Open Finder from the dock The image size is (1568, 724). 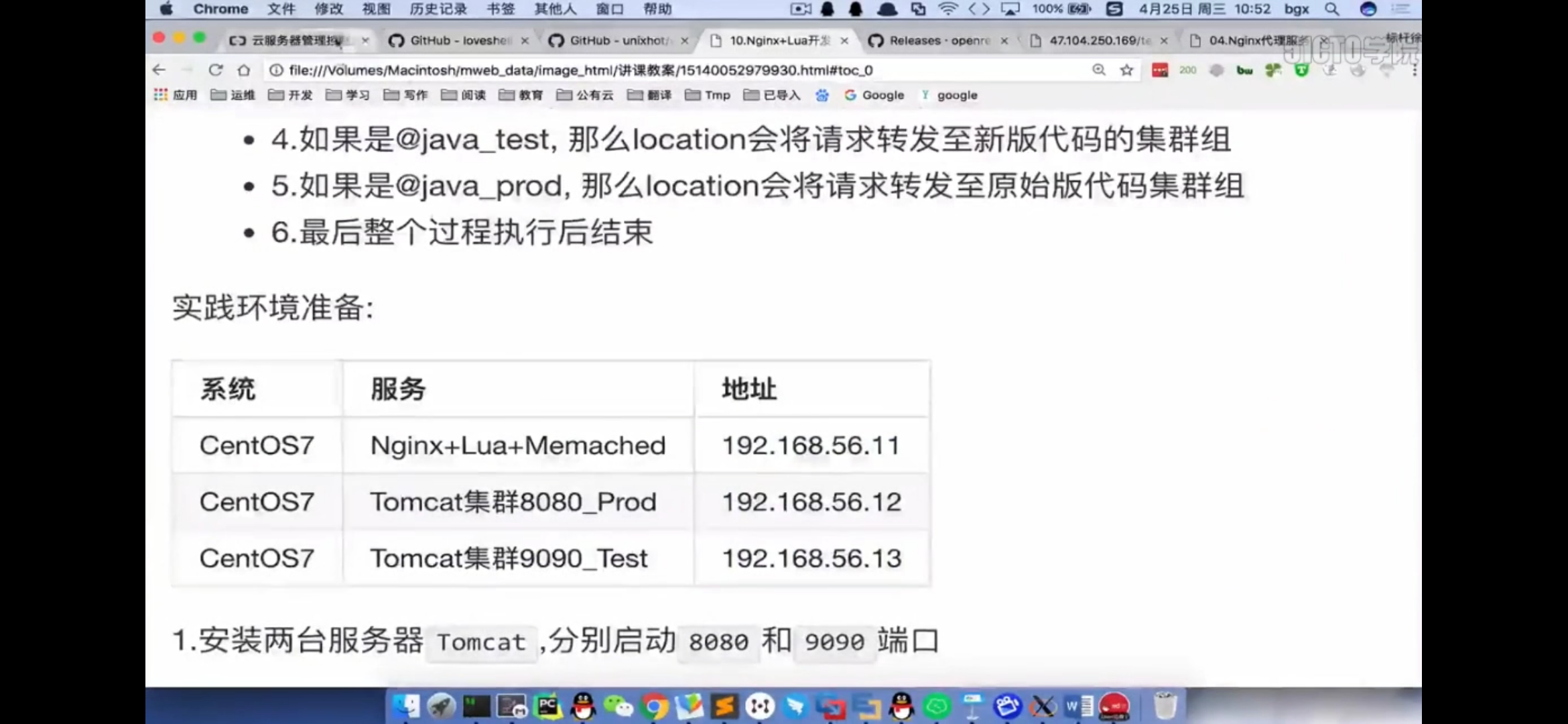[406, 706]
